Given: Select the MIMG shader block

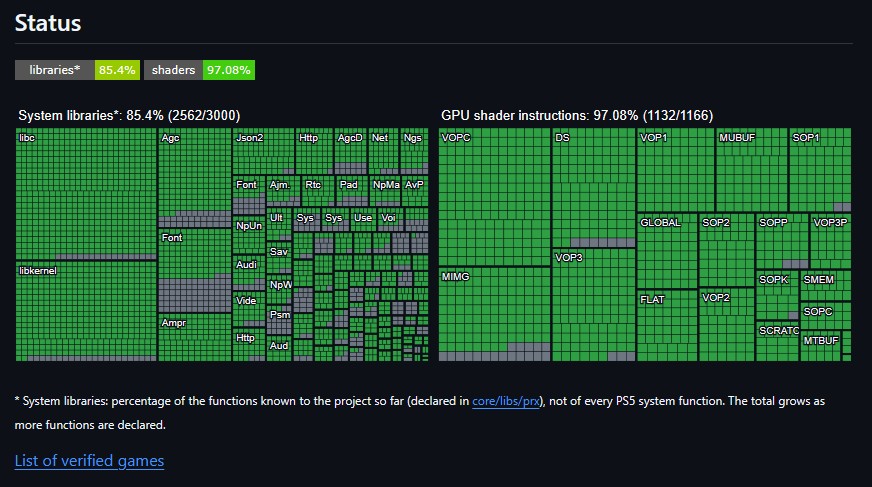Looking at the screenshot, I should 494,314.
